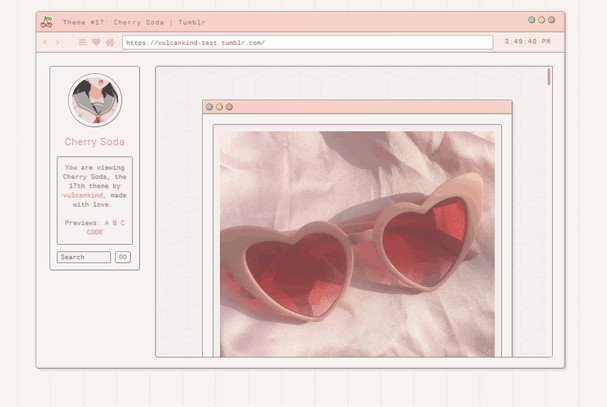The width and height of the screenshot is (607, 407).
Task: Click the heart icon in toolbar
Action: (x=96, y=43)
